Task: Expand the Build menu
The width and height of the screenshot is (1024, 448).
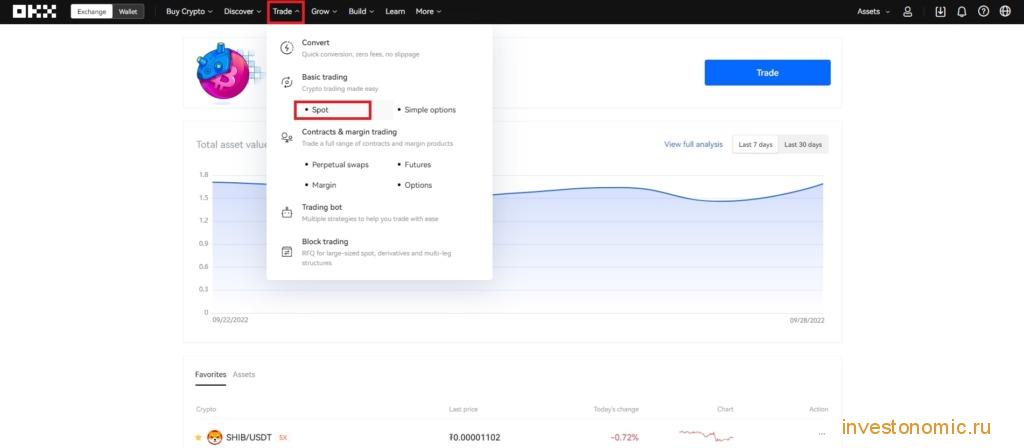Action: (x=361, y=11)
